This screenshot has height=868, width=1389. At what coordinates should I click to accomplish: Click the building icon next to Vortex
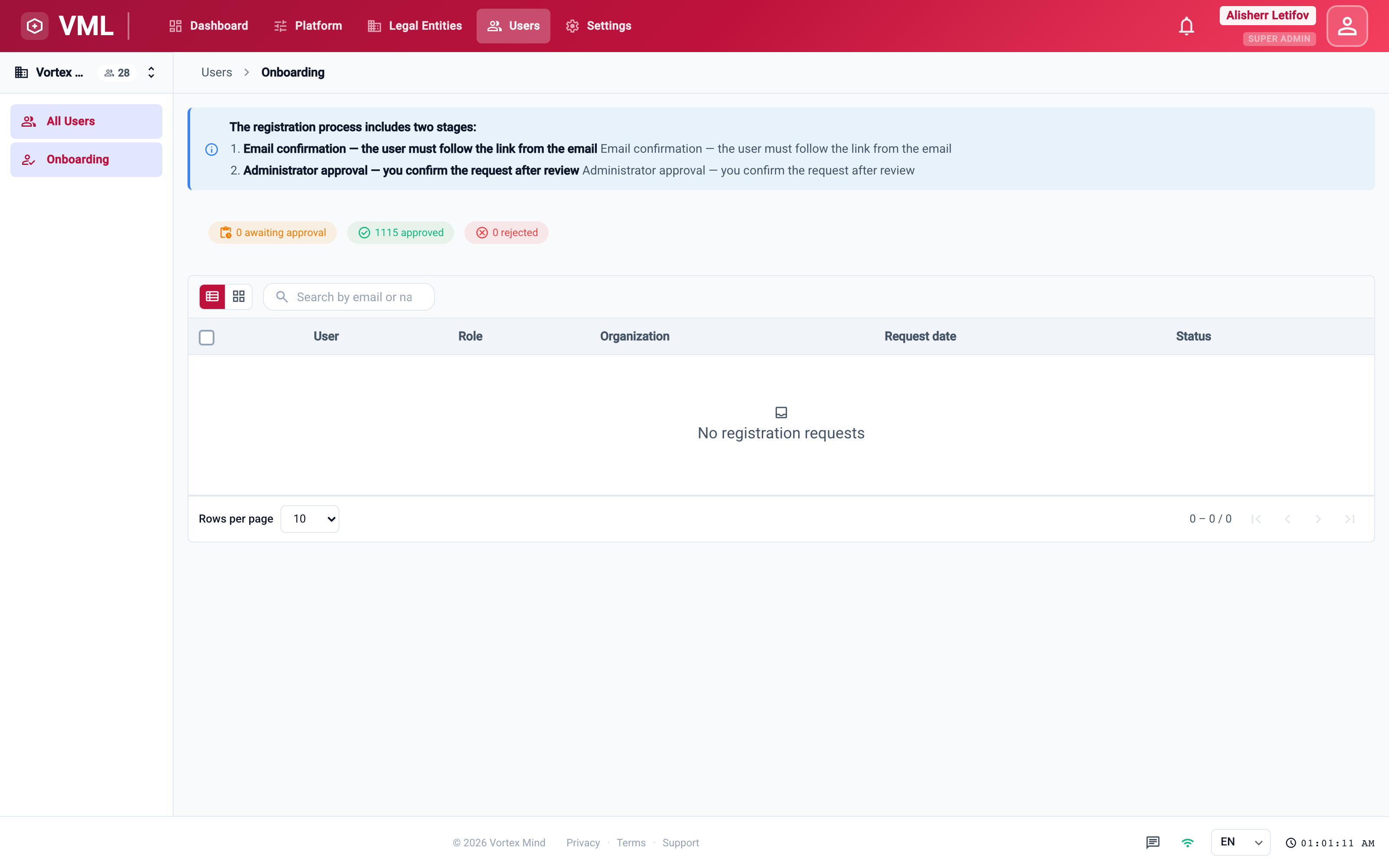tap(22, 72)
